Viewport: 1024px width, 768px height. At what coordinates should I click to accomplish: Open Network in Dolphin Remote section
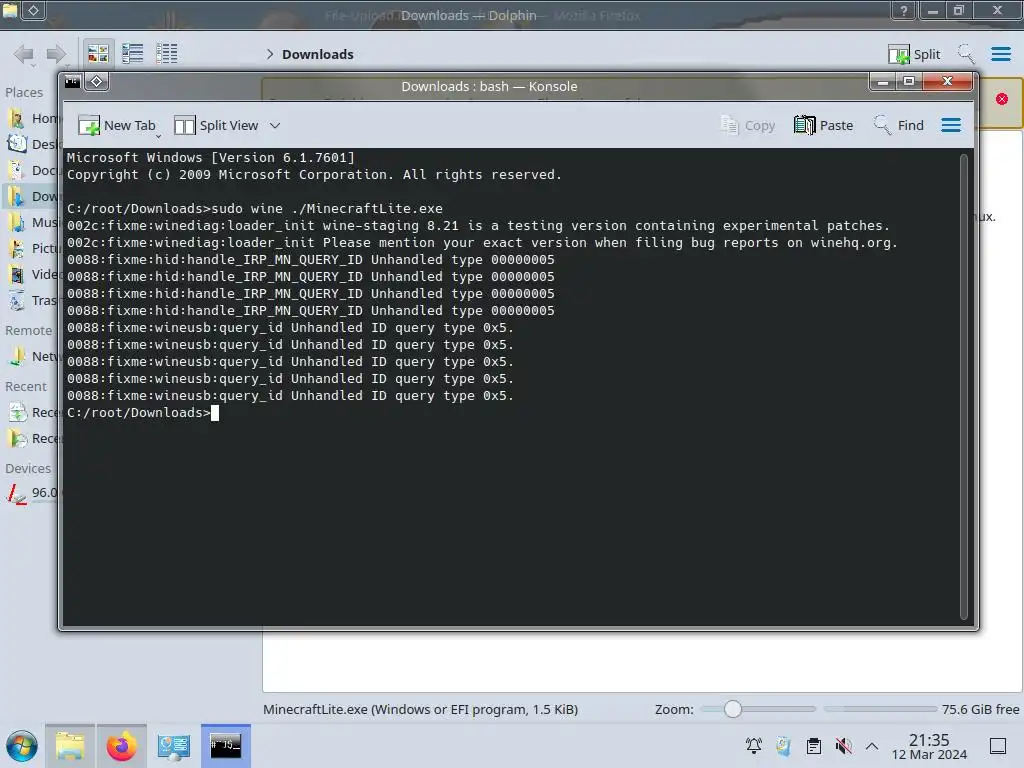pyautogui.click(x=33, y=357)
